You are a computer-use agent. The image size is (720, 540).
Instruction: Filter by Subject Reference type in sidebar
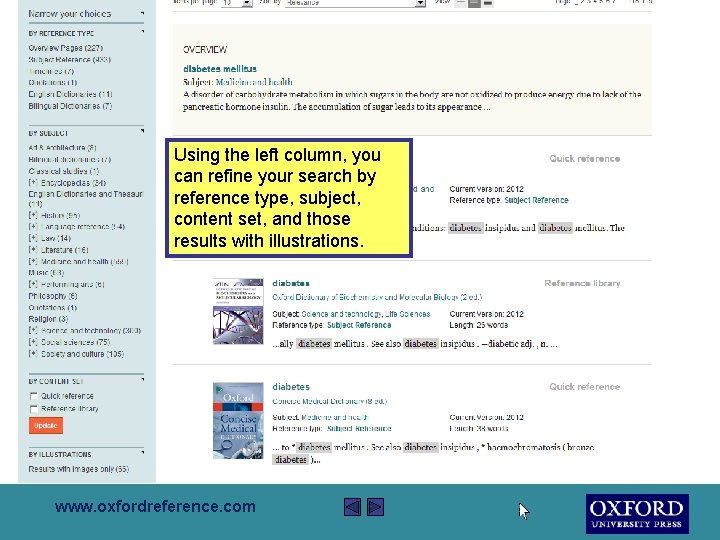click(x=69, y=60)
